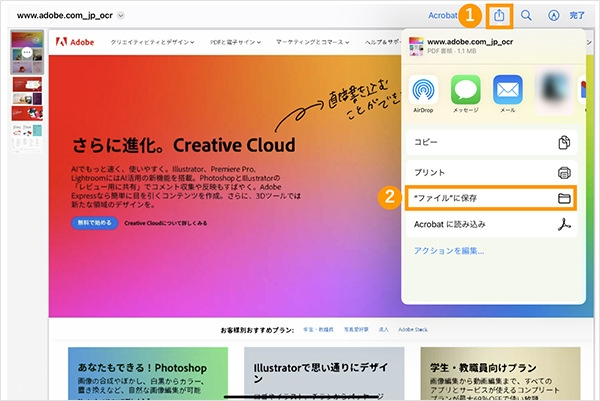
Task: Open the あなたもできる！Photoshop card
Action: tap(148, 374)
